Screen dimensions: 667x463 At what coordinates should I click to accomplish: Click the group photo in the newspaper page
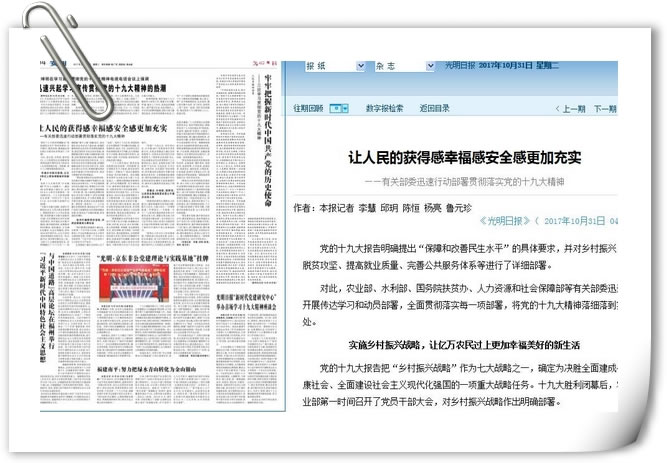[x=134, y=283]
